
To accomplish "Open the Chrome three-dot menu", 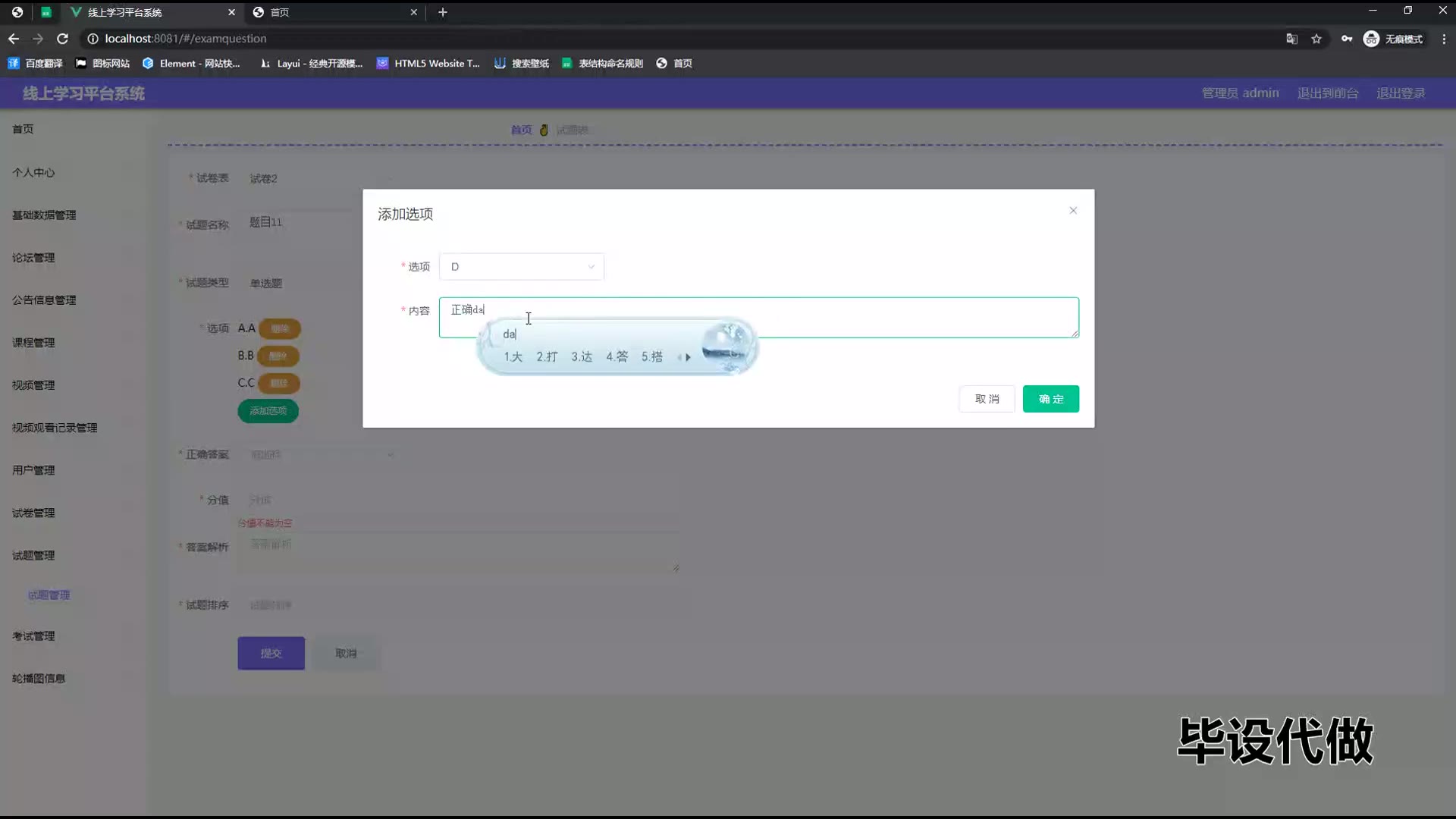I will [x=1444, y=39].
